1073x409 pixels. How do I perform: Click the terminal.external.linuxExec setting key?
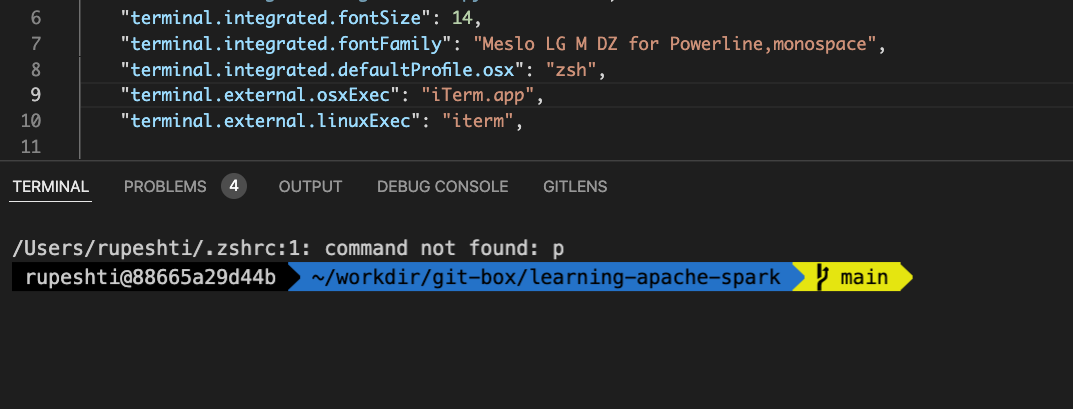267,121
